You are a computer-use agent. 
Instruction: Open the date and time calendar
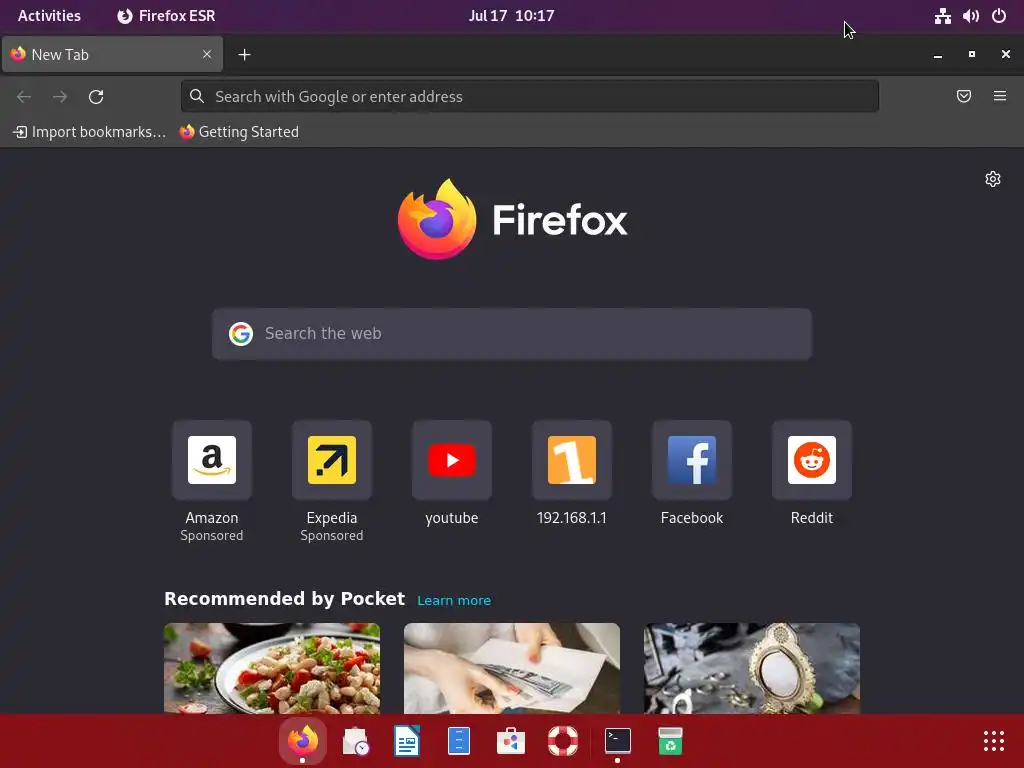click(x=511, y=16)
